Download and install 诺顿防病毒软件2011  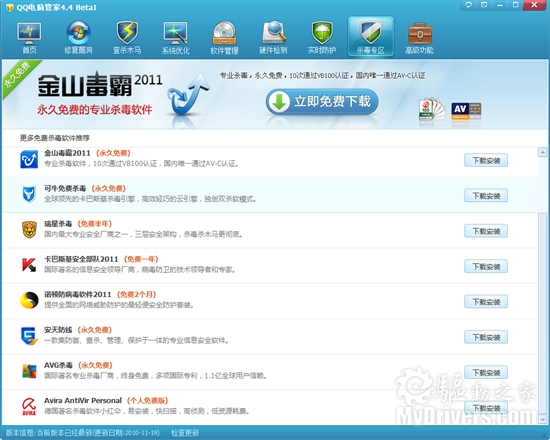click(x=486, y=302)
